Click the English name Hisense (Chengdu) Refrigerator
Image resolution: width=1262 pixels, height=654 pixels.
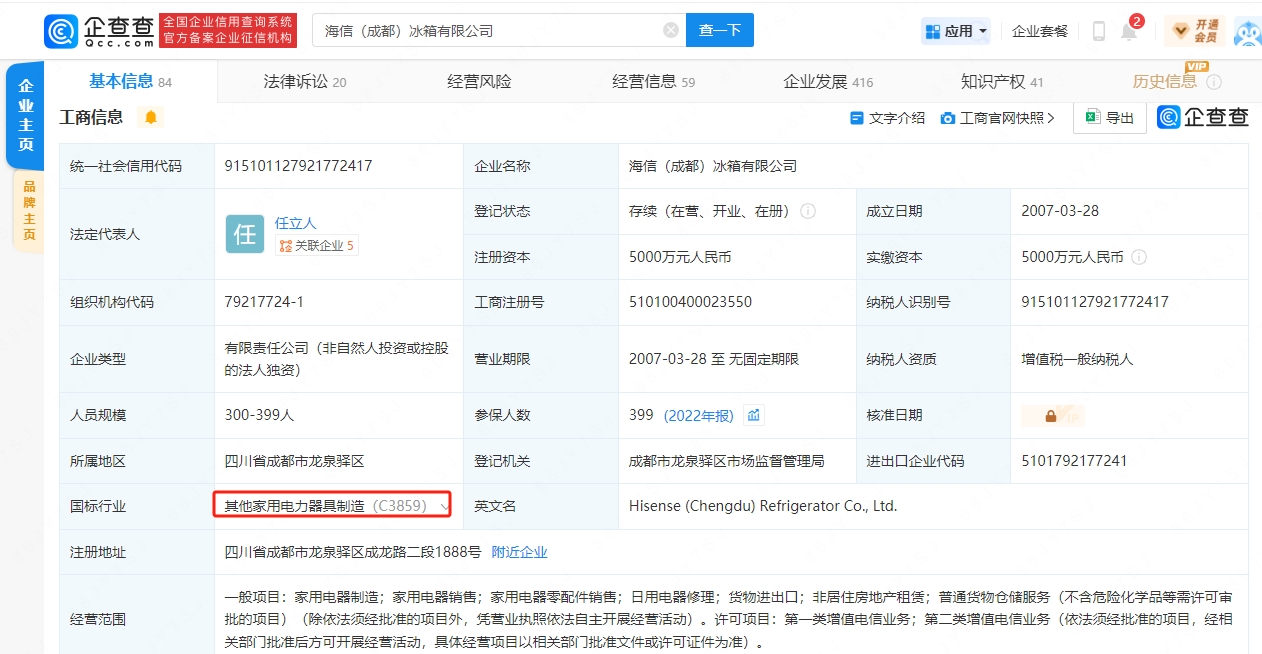(x=763, y=506)
